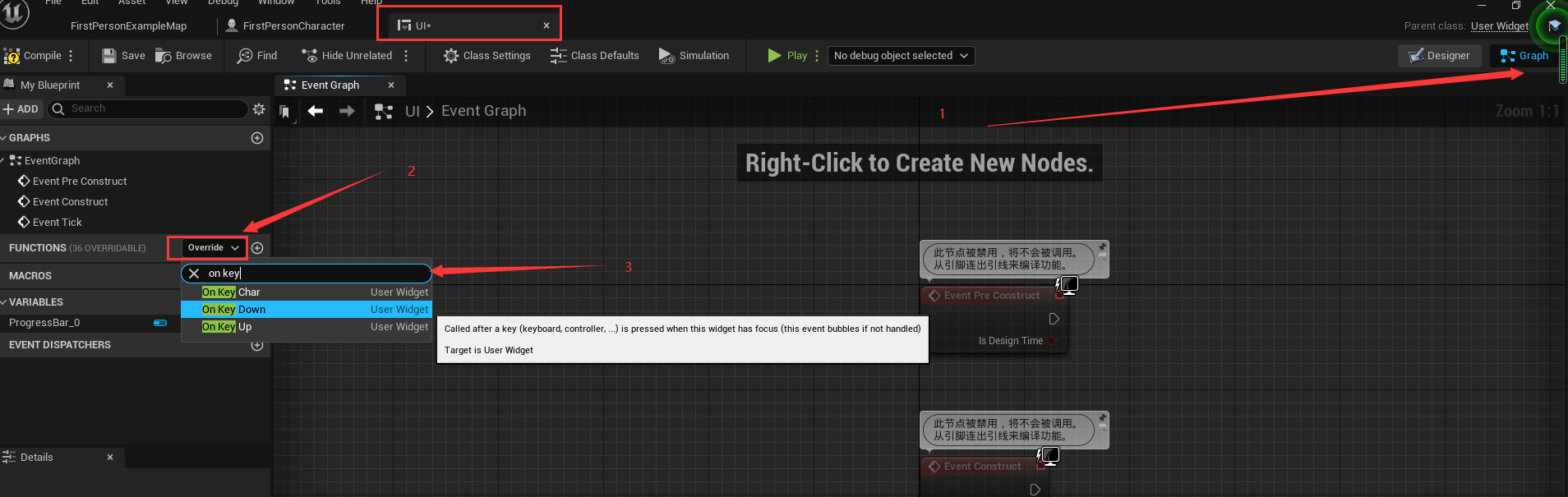This screenshot has width=1568, height=497.
Task: Click Browse to locate asset
Action: [x=184, y=56]
